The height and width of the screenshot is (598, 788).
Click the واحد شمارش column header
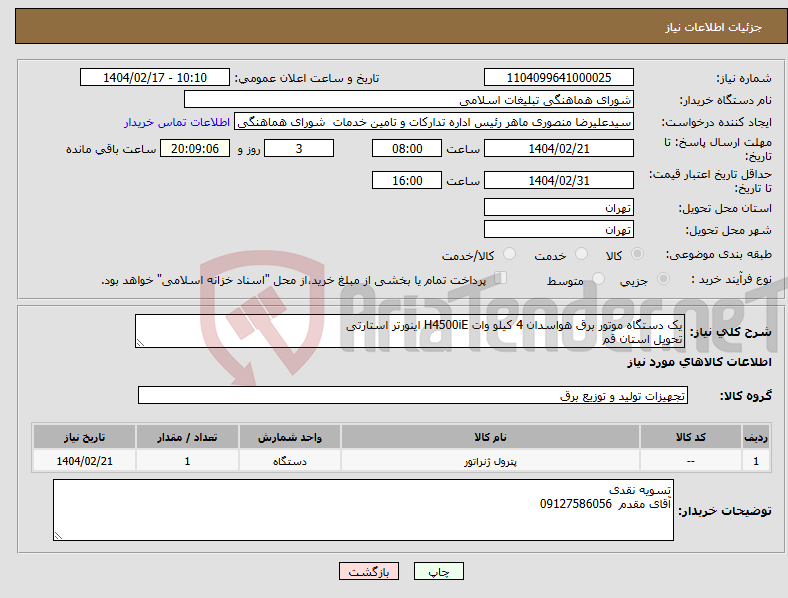[290, 437]
